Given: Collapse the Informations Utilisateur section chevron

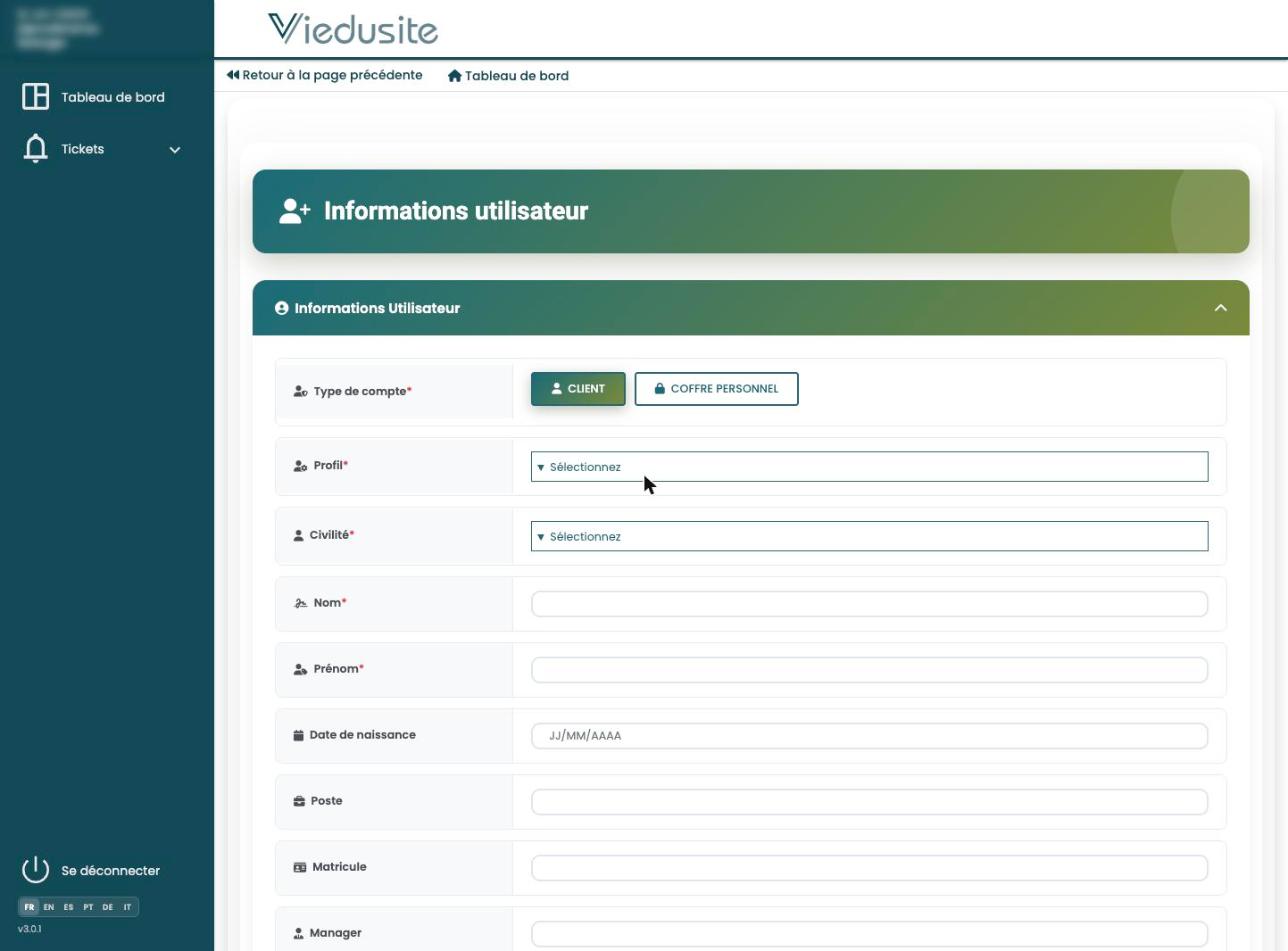Looking at the screenshot, I should (1220, 308).
